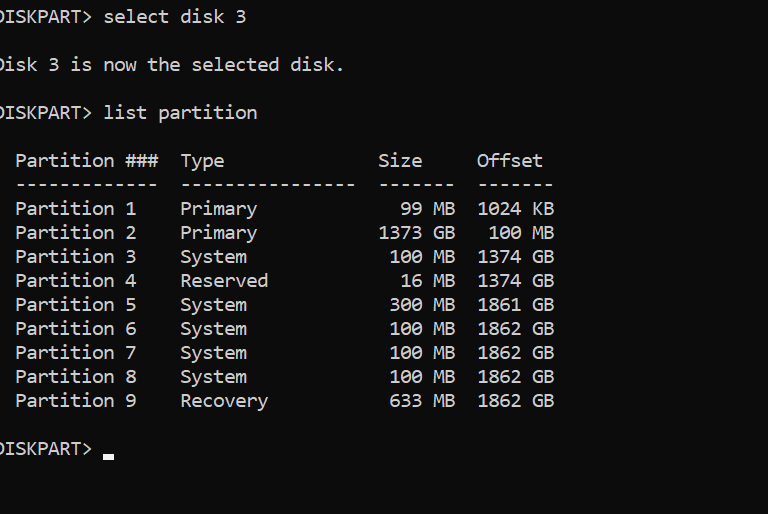This screenshot has width=768, height=514.
Task: Click the 'Disk 3 is now the selected disk' message
Action: point(170,64)
